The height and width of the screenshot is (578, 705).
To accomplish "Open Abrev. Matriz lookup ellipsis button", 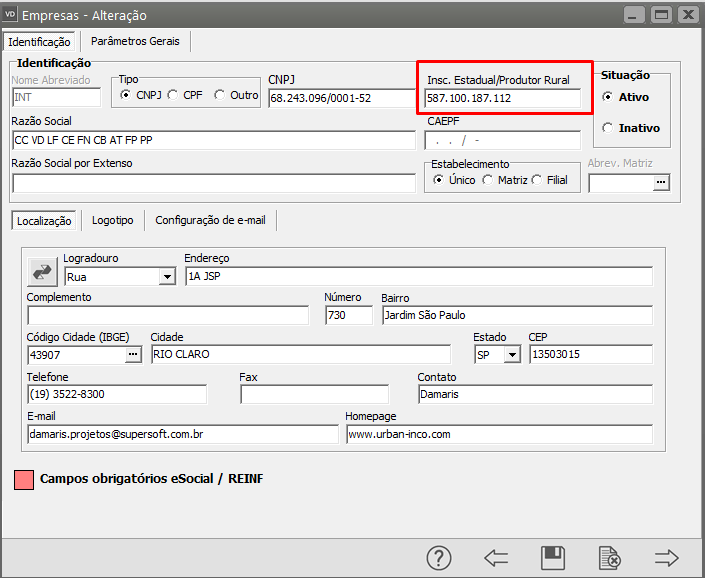I will [x=660, y=183].
